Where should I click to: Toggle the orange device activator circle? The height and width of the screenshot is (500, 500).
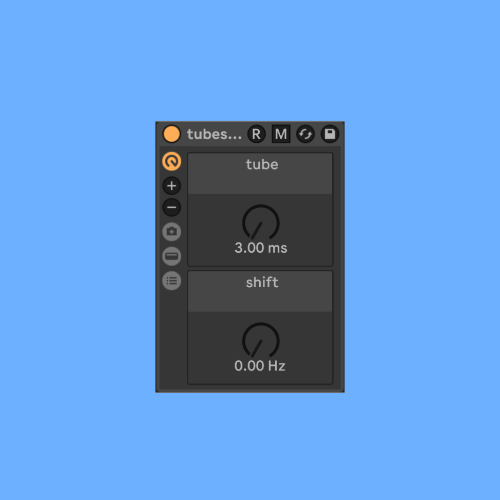[172, 134]
